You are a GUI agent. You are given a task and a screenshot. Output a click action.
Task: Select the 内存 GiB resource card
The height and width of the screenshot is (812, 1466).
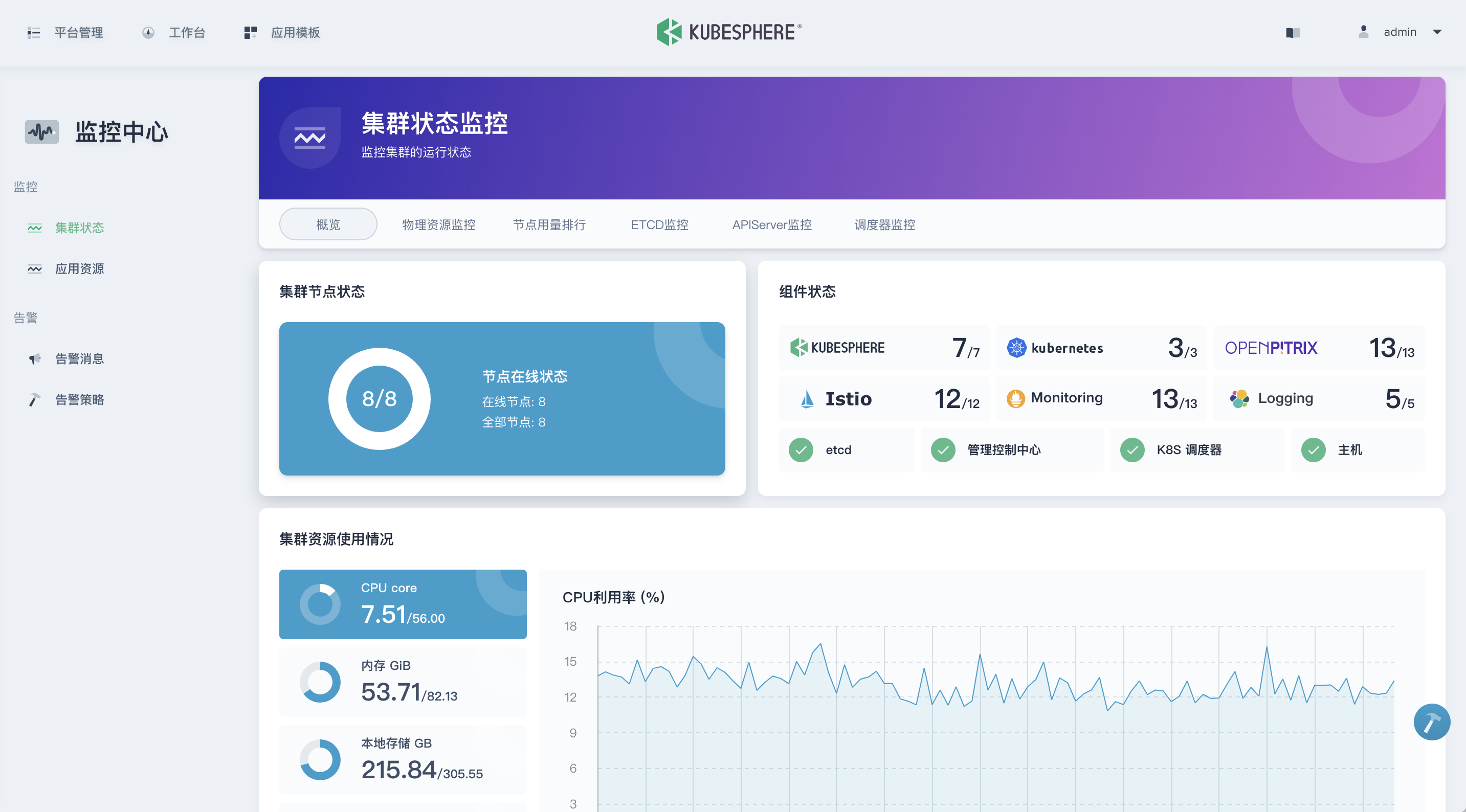point(403,682)
